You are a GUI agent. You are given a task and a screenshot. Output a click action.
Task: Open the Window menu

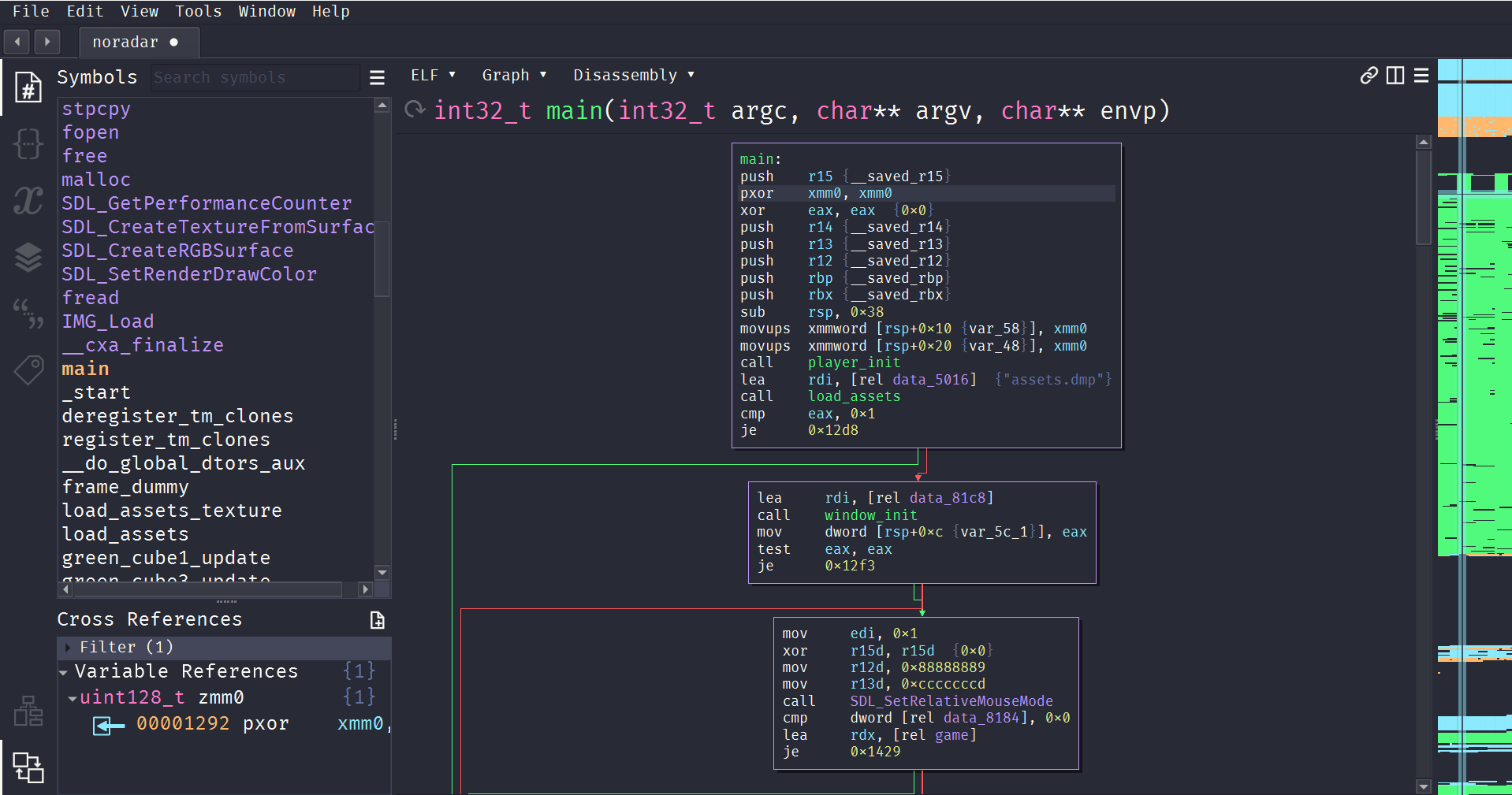pos(267,11)
